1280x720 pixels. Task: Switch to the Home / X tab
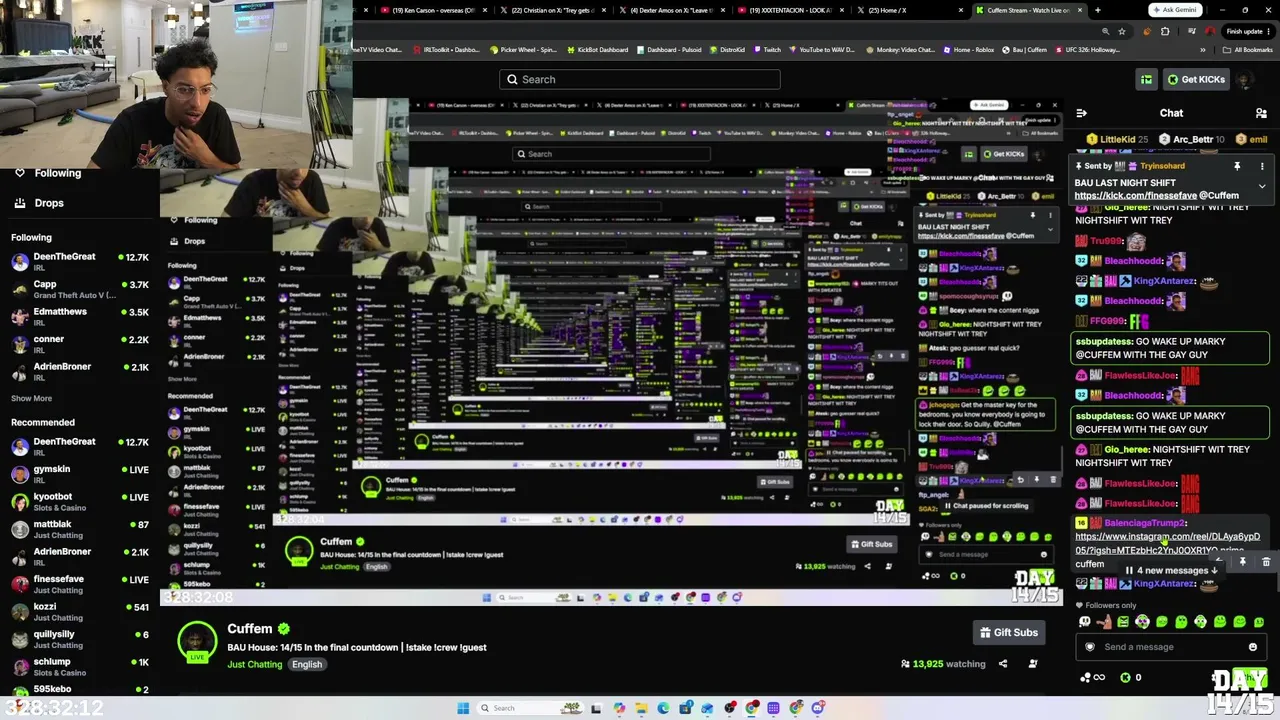coord(910,10)
